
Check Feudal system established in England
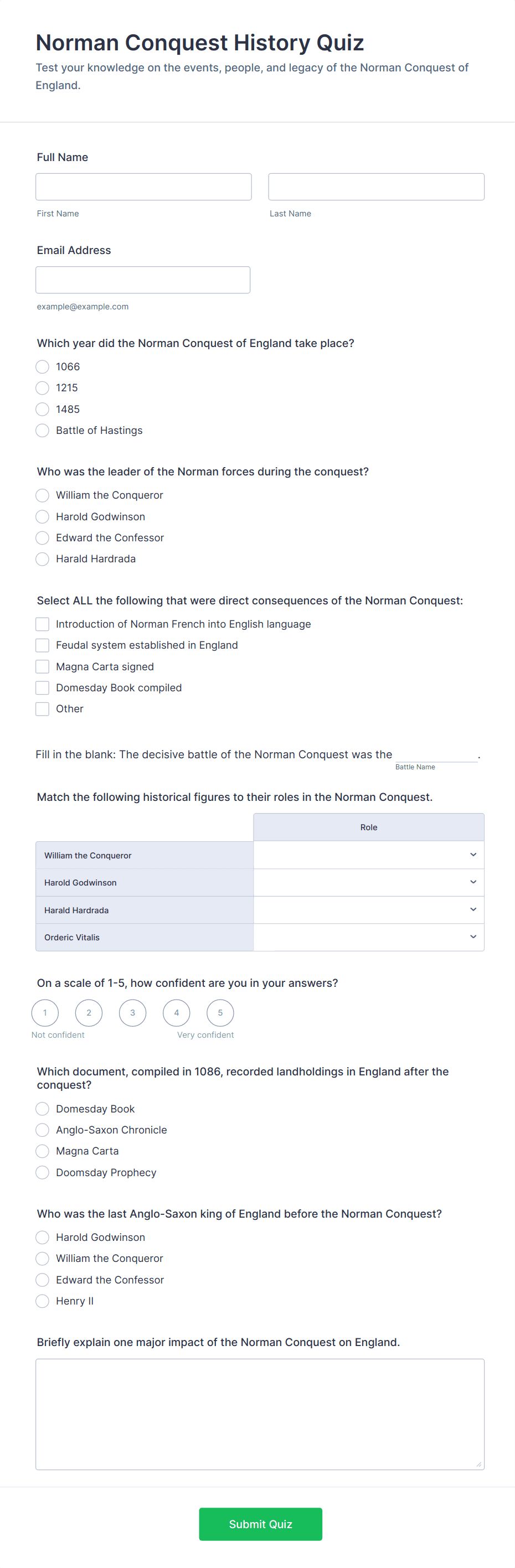pyautogui.click(x=42, y=645)
